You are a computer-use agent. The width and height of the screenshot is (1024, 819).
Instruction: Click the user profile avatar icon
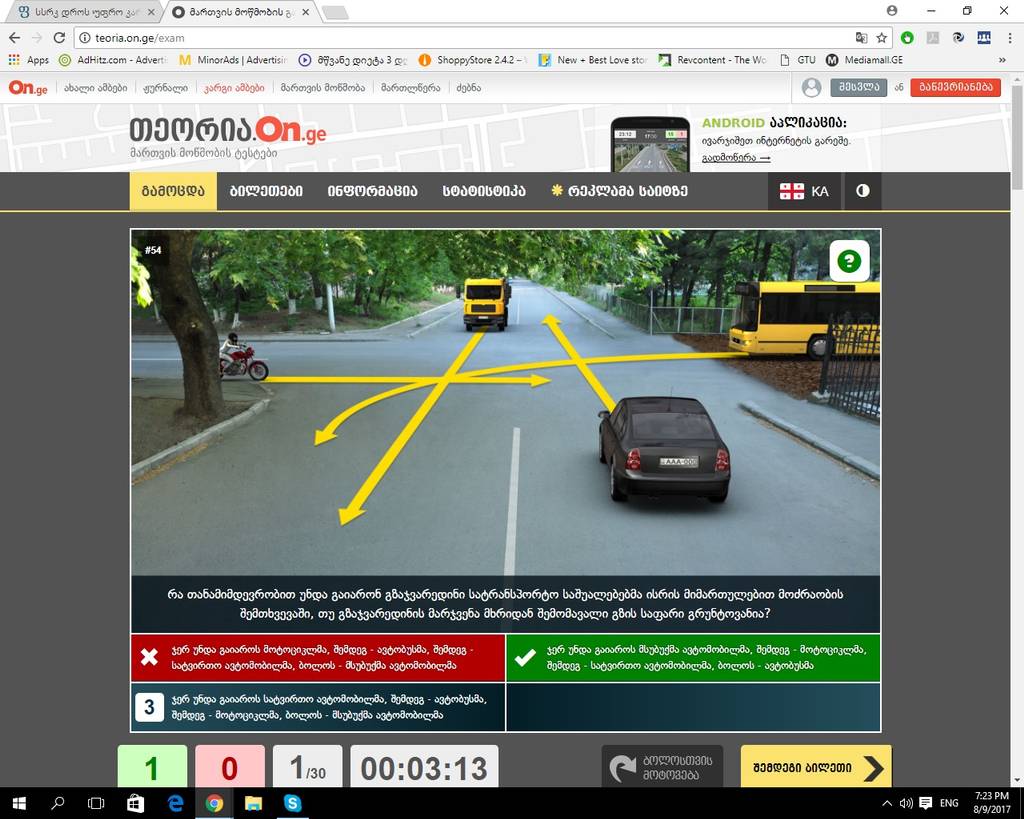(811, 88)
